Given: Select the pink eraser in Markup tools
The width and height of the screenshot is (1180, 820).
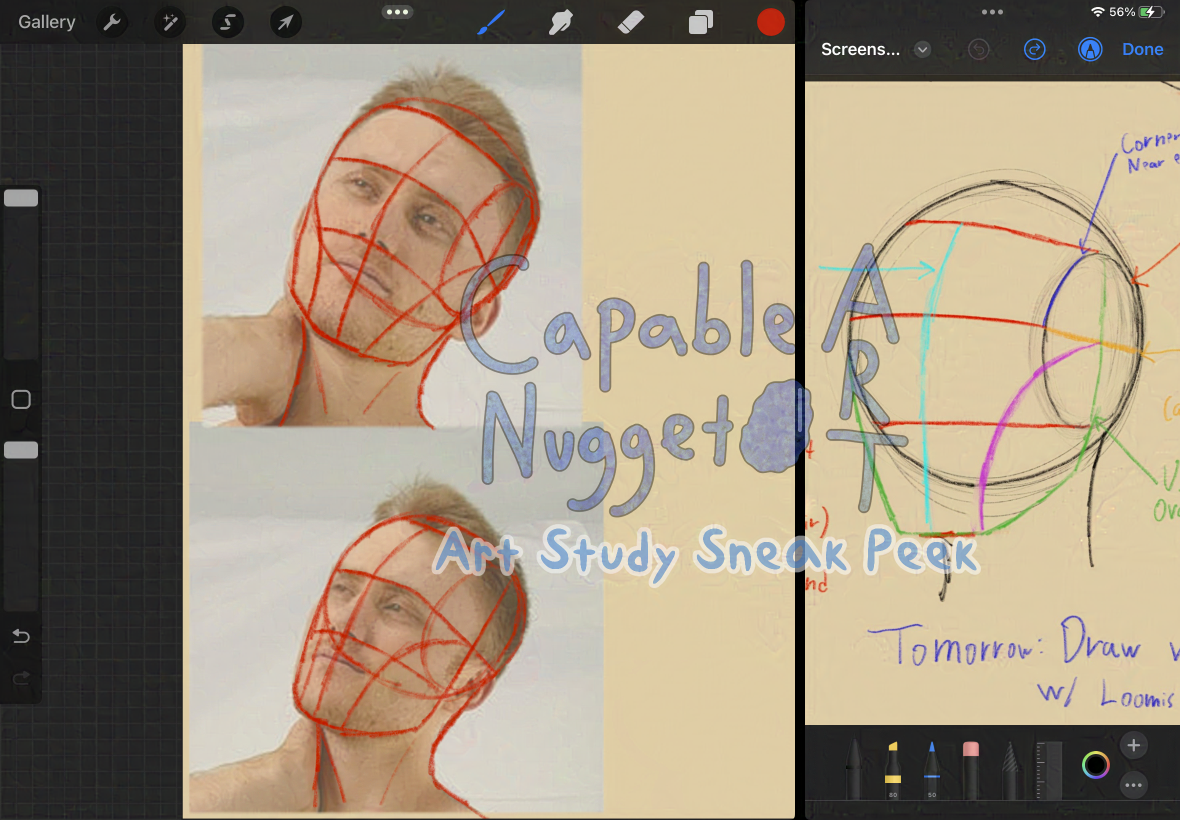Looking at the screenshot, I should 970,768.
